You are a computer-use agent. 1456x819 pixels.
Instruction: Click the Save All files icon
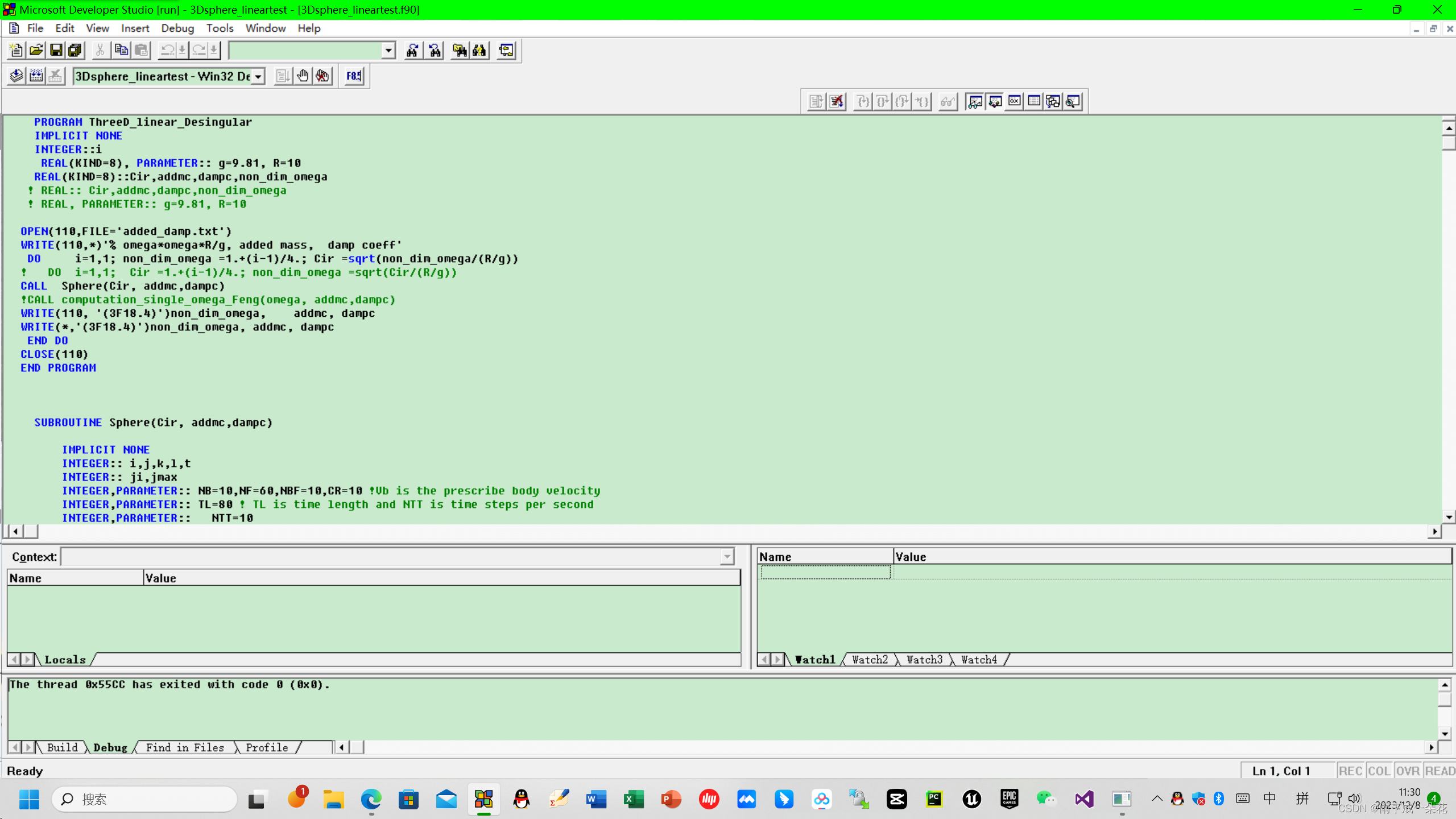pyautogui.click(x=75, y=50)
